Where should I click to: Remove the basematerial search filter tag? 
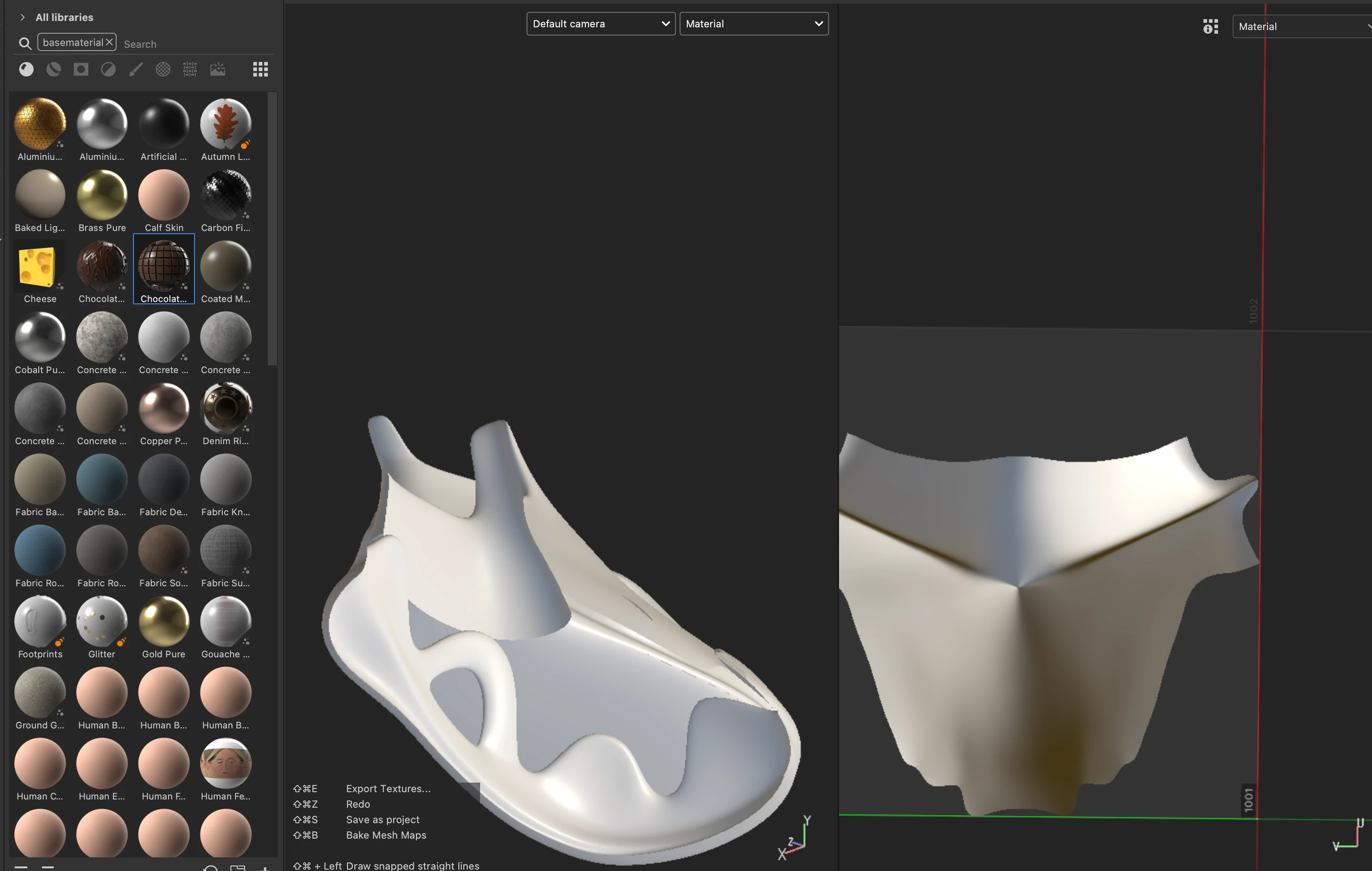tap(109, 42)
